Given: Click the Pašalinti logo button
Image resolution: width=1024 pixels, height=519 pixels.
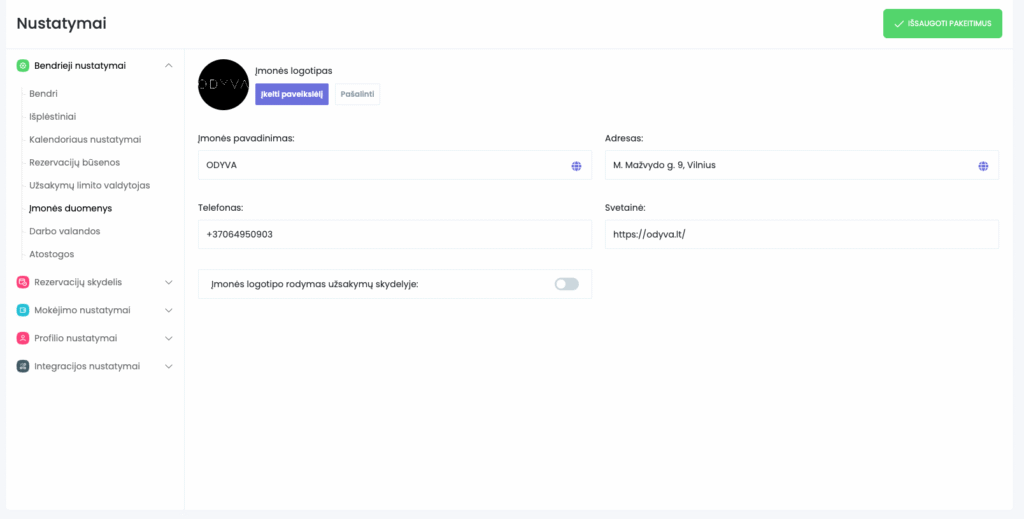Looking at the screenshot, I should tap(357, 94).
